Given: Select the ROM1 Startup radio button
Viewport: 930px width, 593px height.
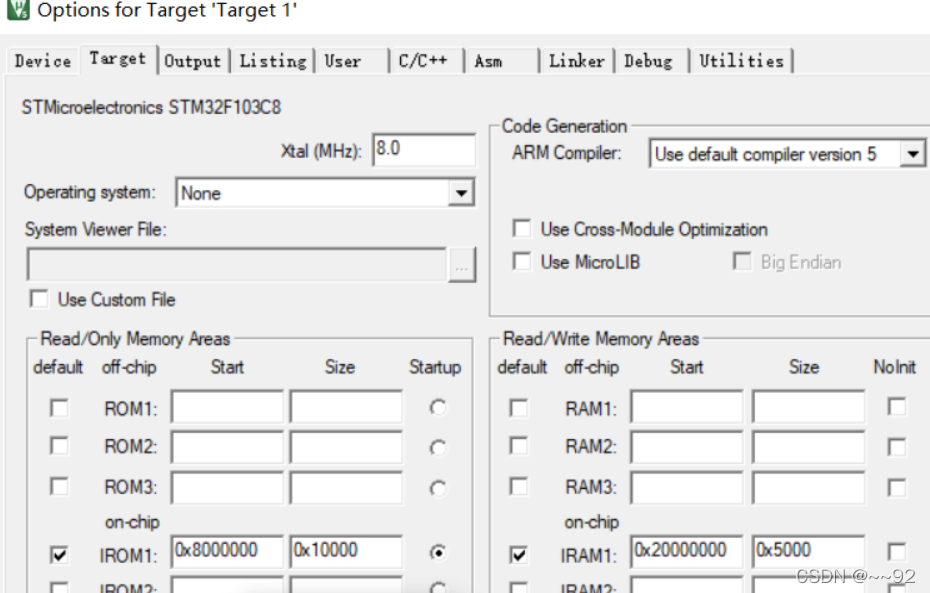Looking at the screenshot, I should click(438, 407).
